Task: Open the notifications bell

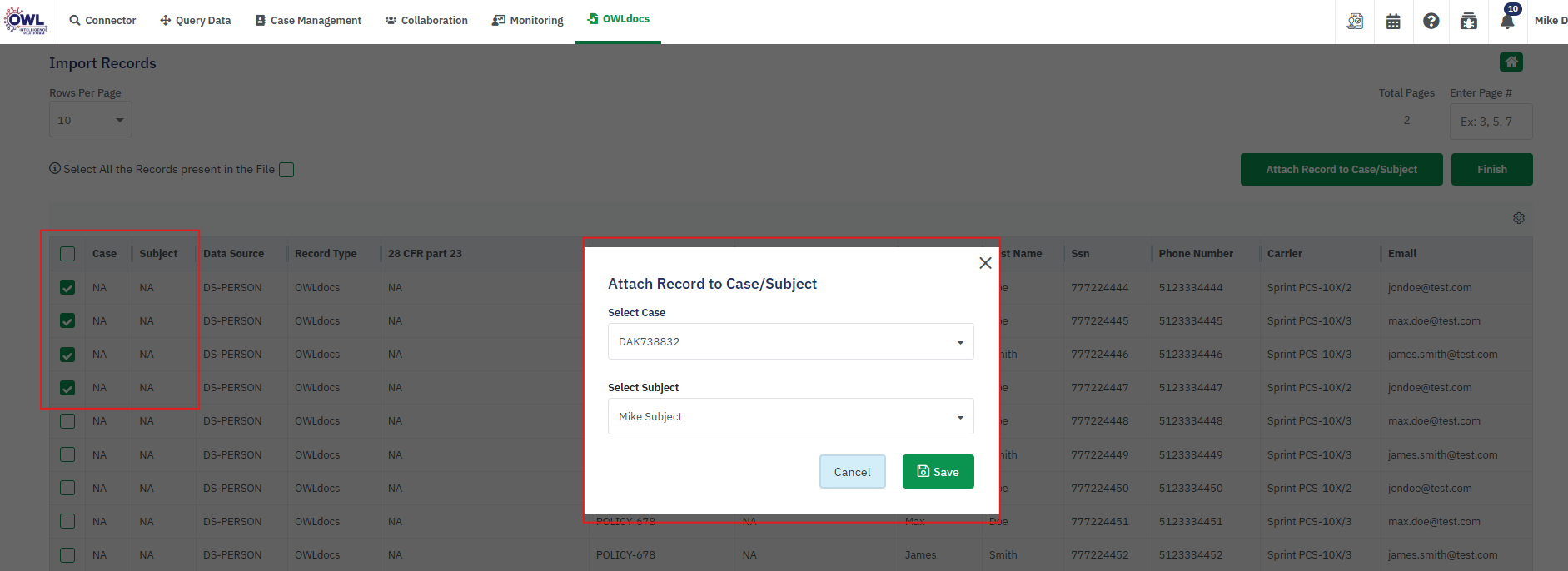Action: (1507, 21)
